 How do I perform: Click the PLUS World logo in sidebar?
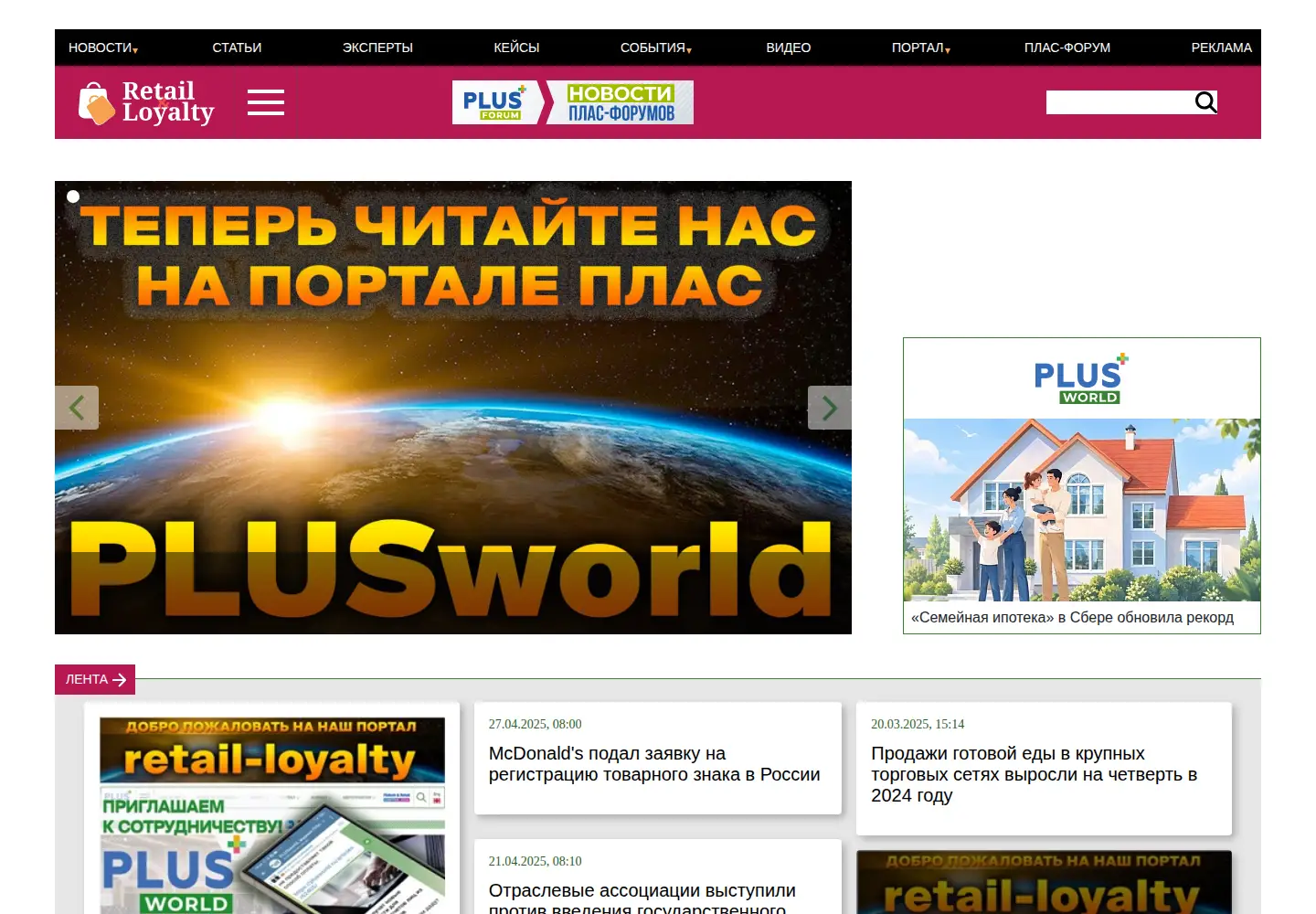coord(1081,378)
